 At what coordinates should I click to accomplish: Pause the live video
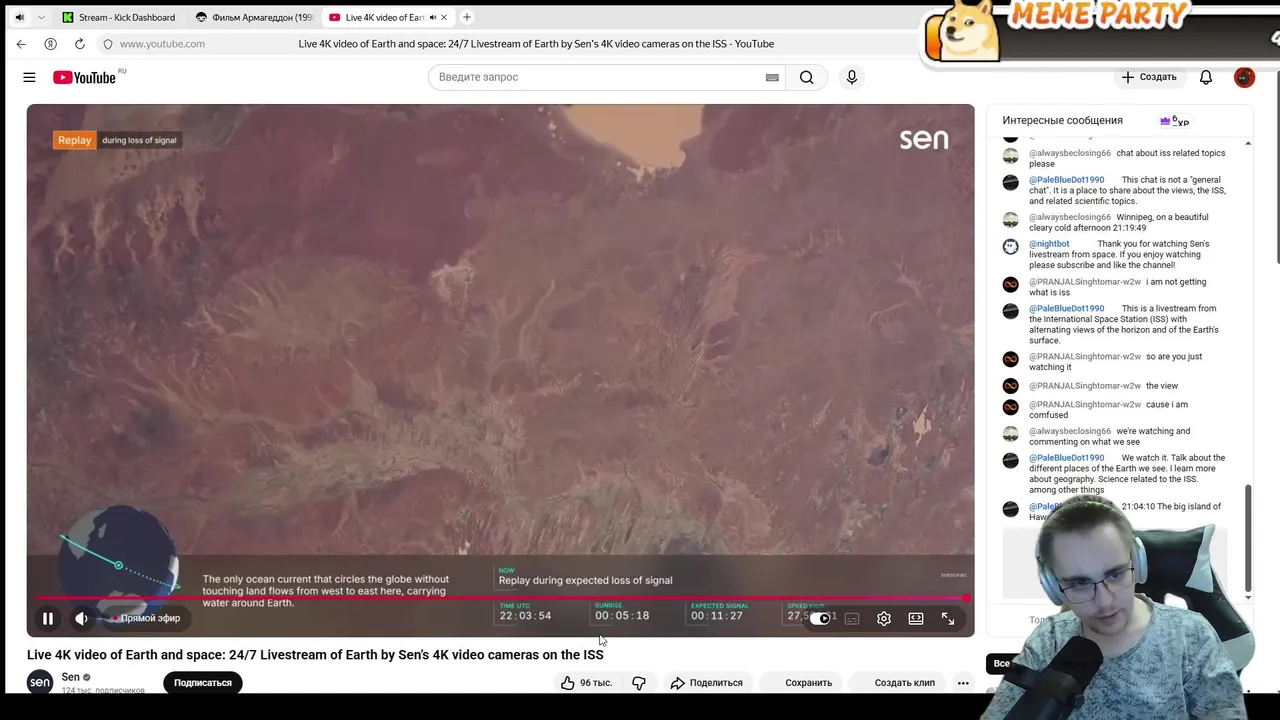click(x=47, y=618)
